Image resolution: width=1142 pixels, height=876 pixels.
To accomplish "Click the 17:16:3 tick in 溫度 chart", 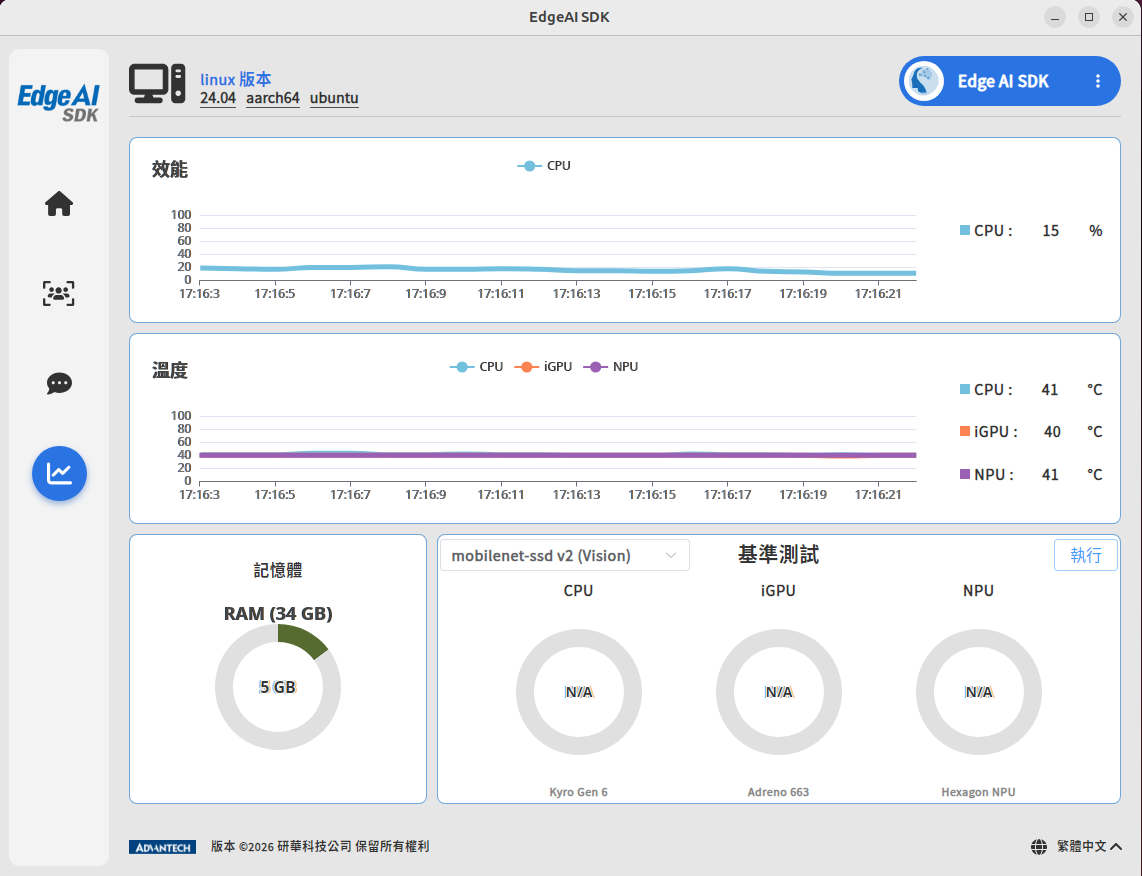I will click(x=200, y=494).
